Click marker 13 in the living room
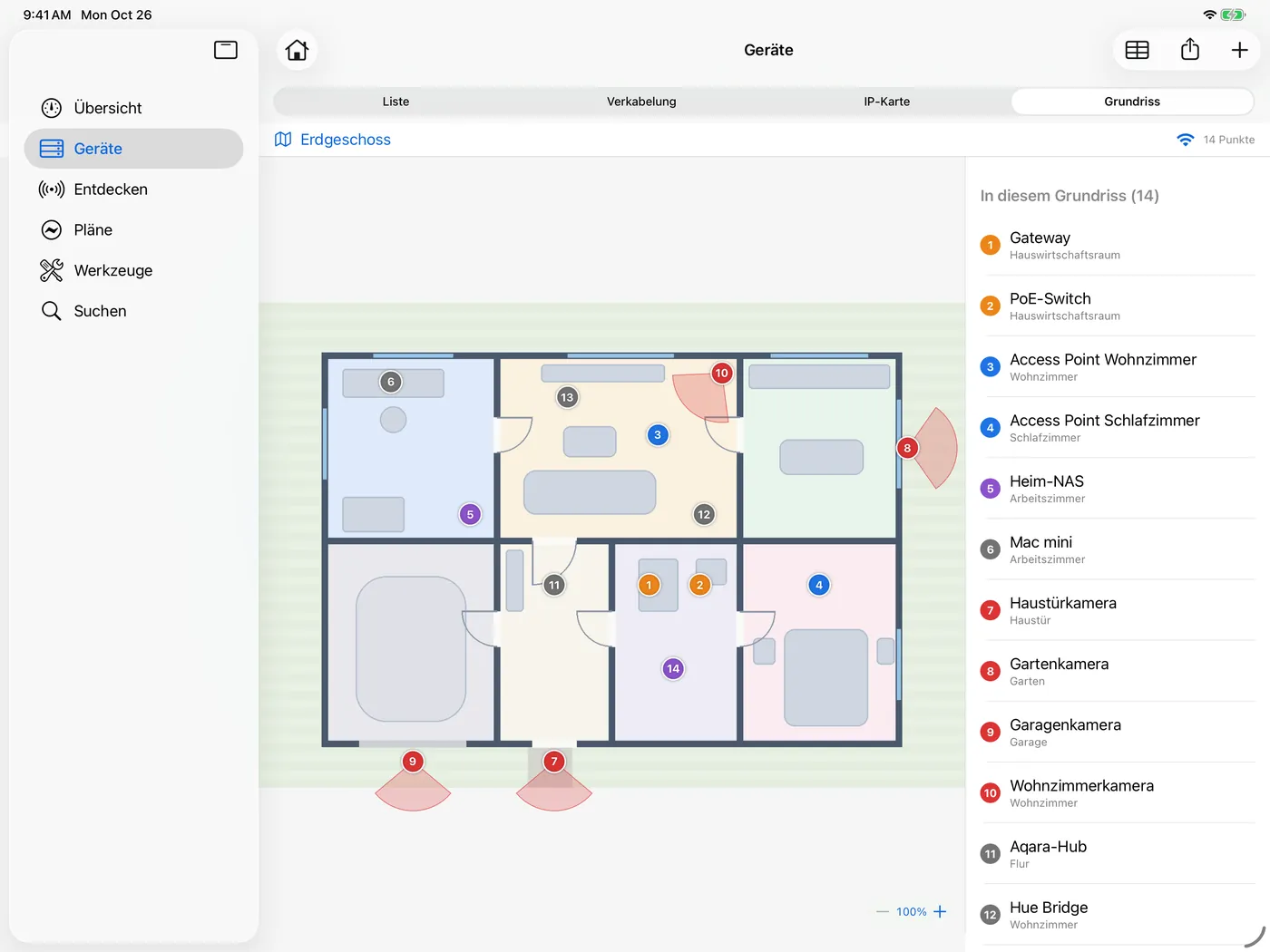This screenshot has height=952, width=1270. pyautogui.click(x=567, y=397)
